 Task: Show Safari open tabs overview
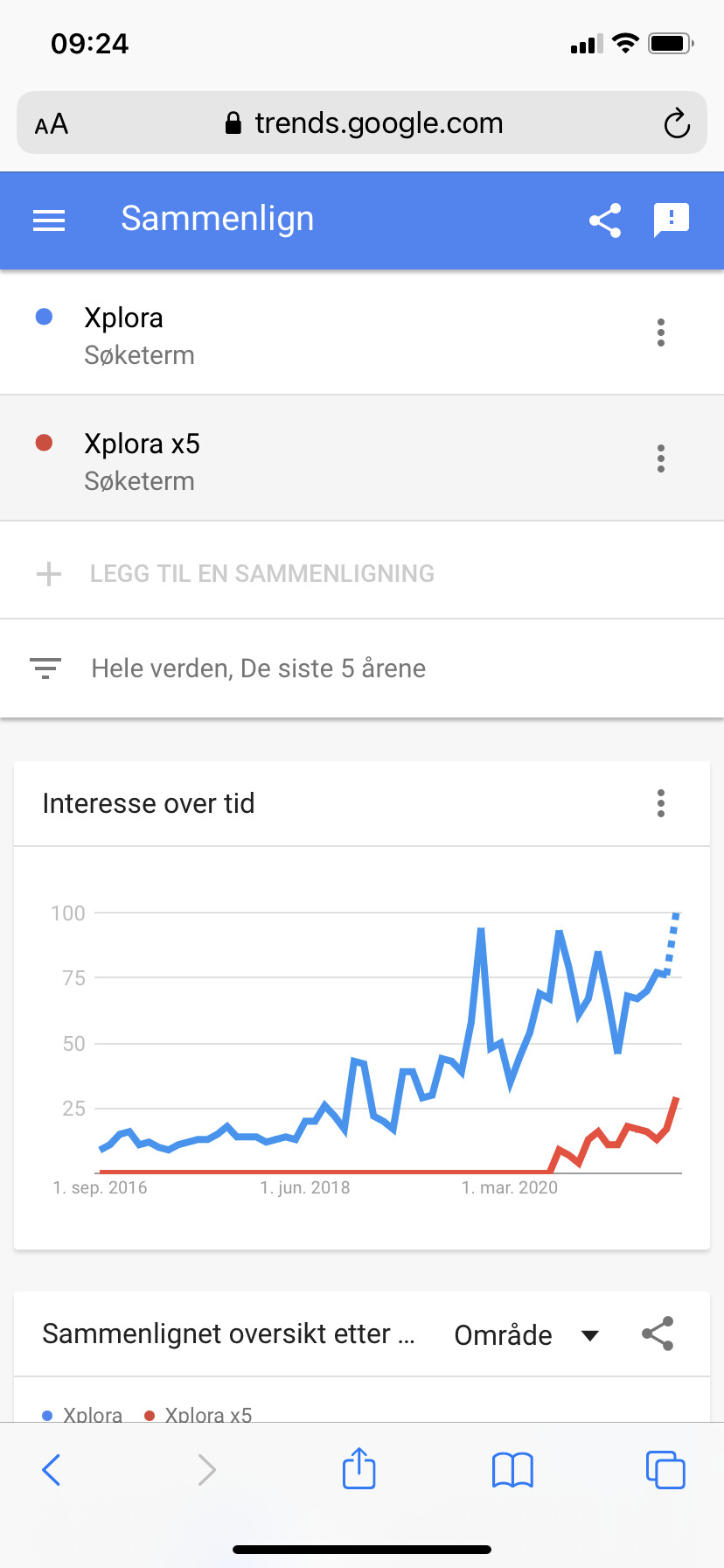pos(665,1469)
